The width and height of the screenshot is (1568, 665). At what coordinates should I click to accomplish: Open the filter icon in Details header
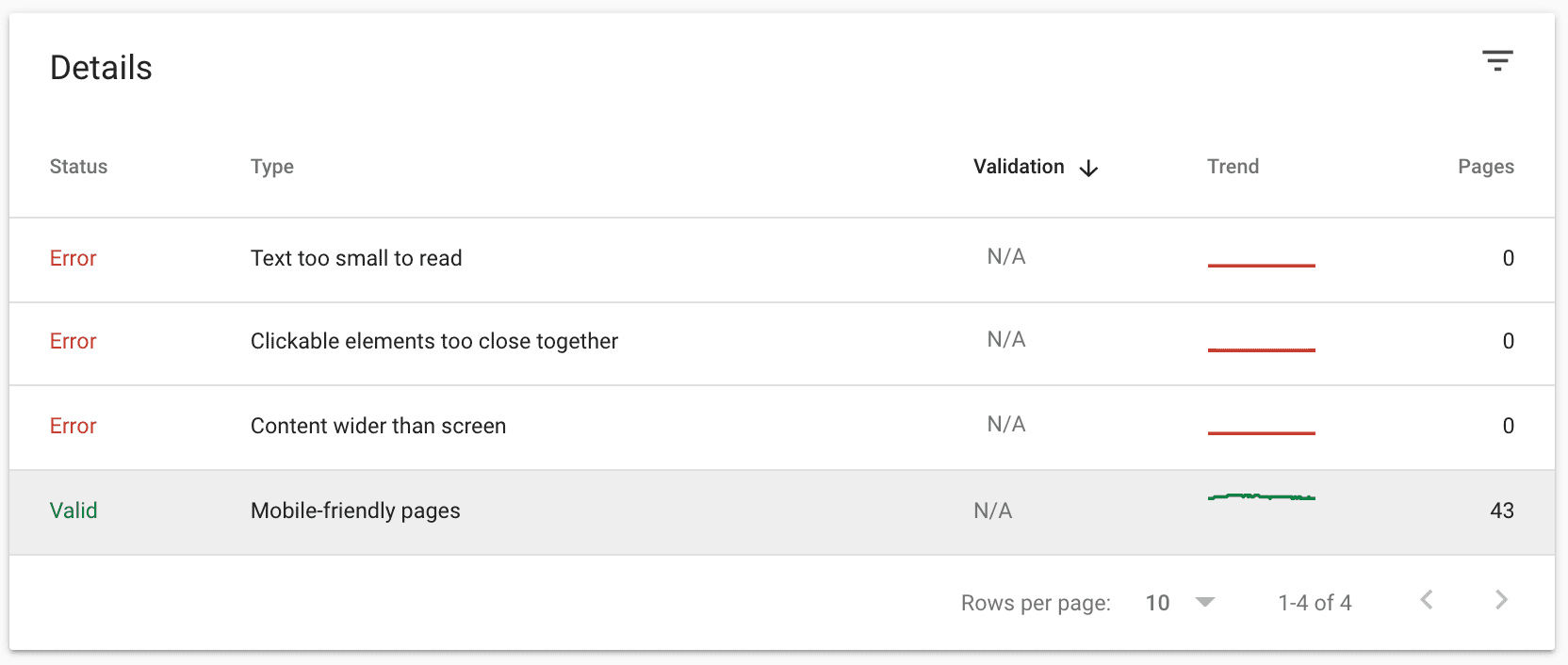pyautogui.click(x=1497, y=61)
